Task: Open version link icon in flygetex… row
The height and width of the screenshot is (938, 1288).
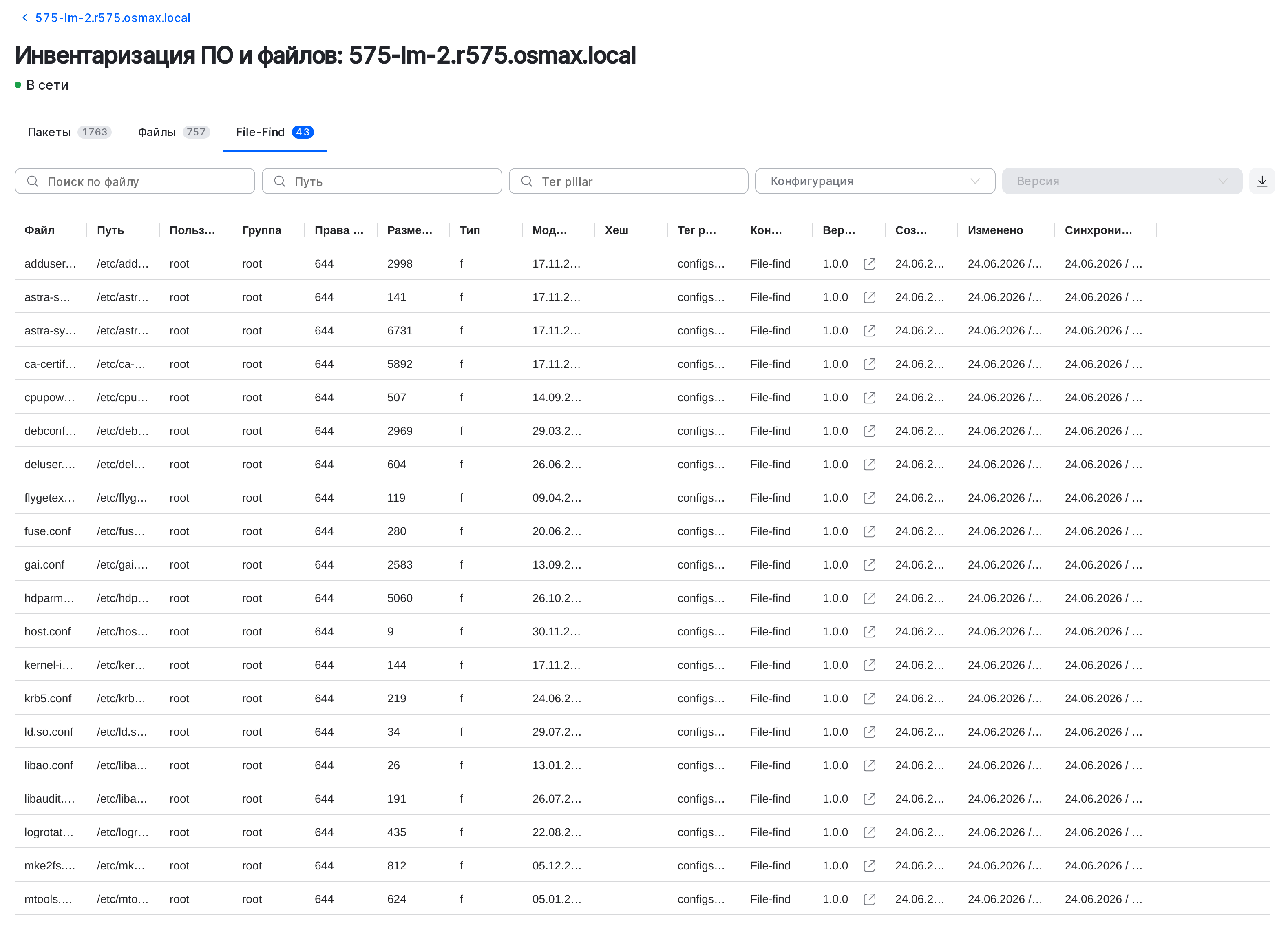Action: (x=869, y=498)
